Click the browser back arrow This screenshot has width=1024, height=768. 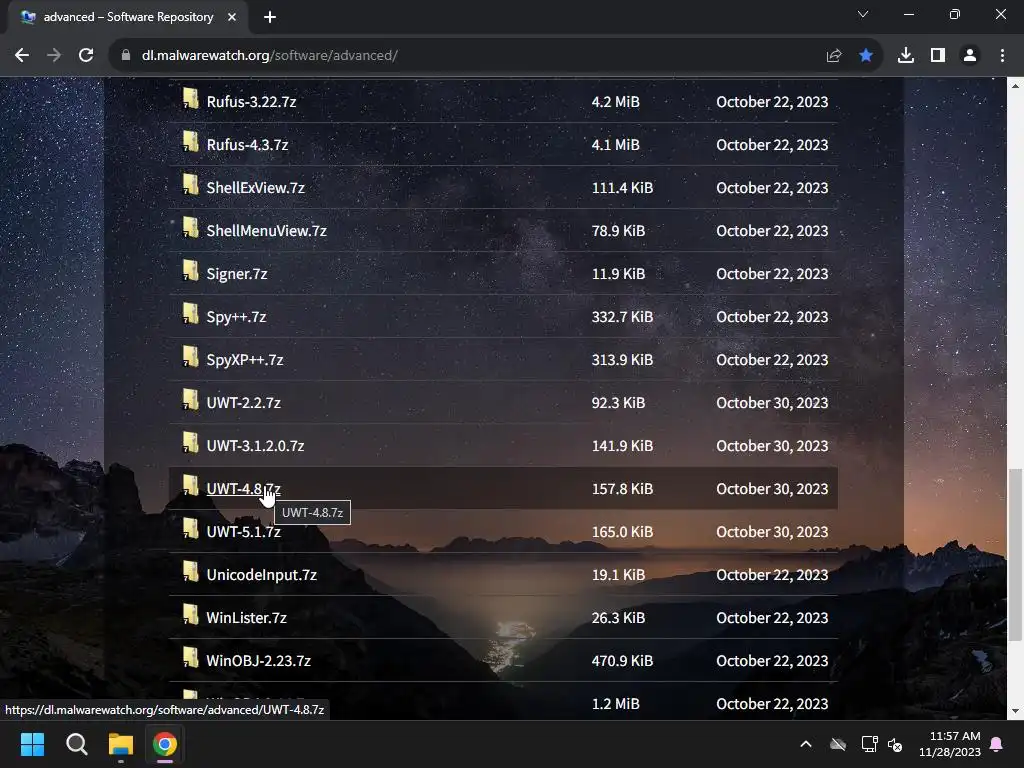pos(22,56)
